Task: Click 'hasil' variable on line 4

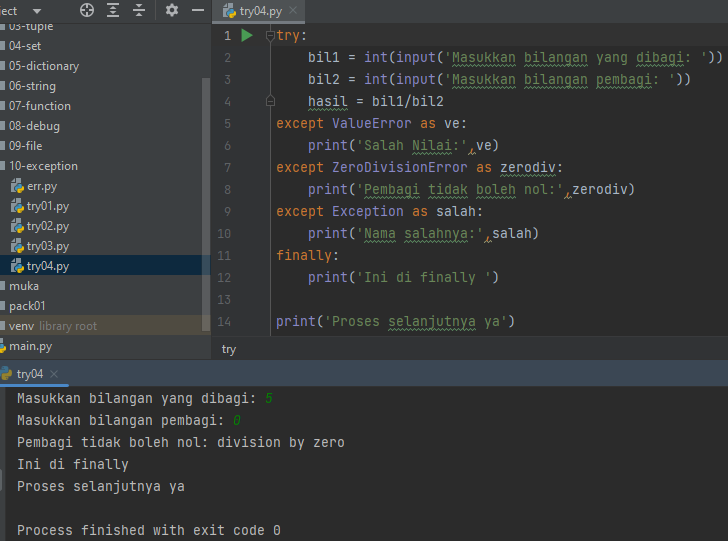Action: [x=328, y=101]
